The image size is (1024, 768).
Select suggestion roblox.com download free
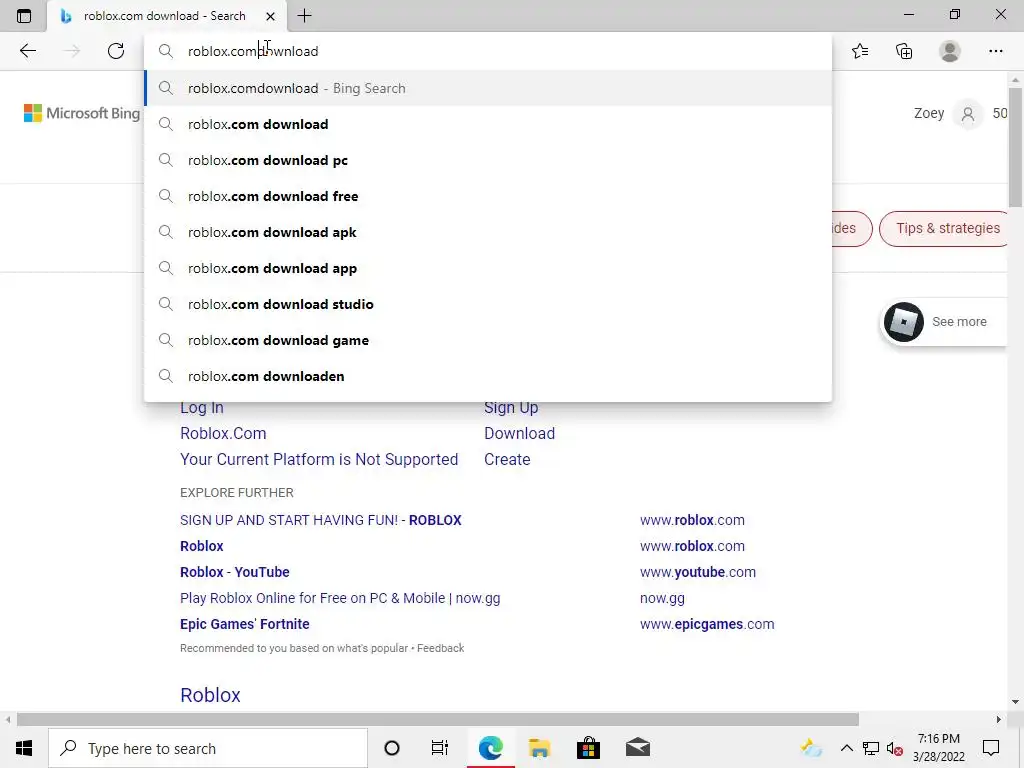pyautogui.click(x=488, y=196)
